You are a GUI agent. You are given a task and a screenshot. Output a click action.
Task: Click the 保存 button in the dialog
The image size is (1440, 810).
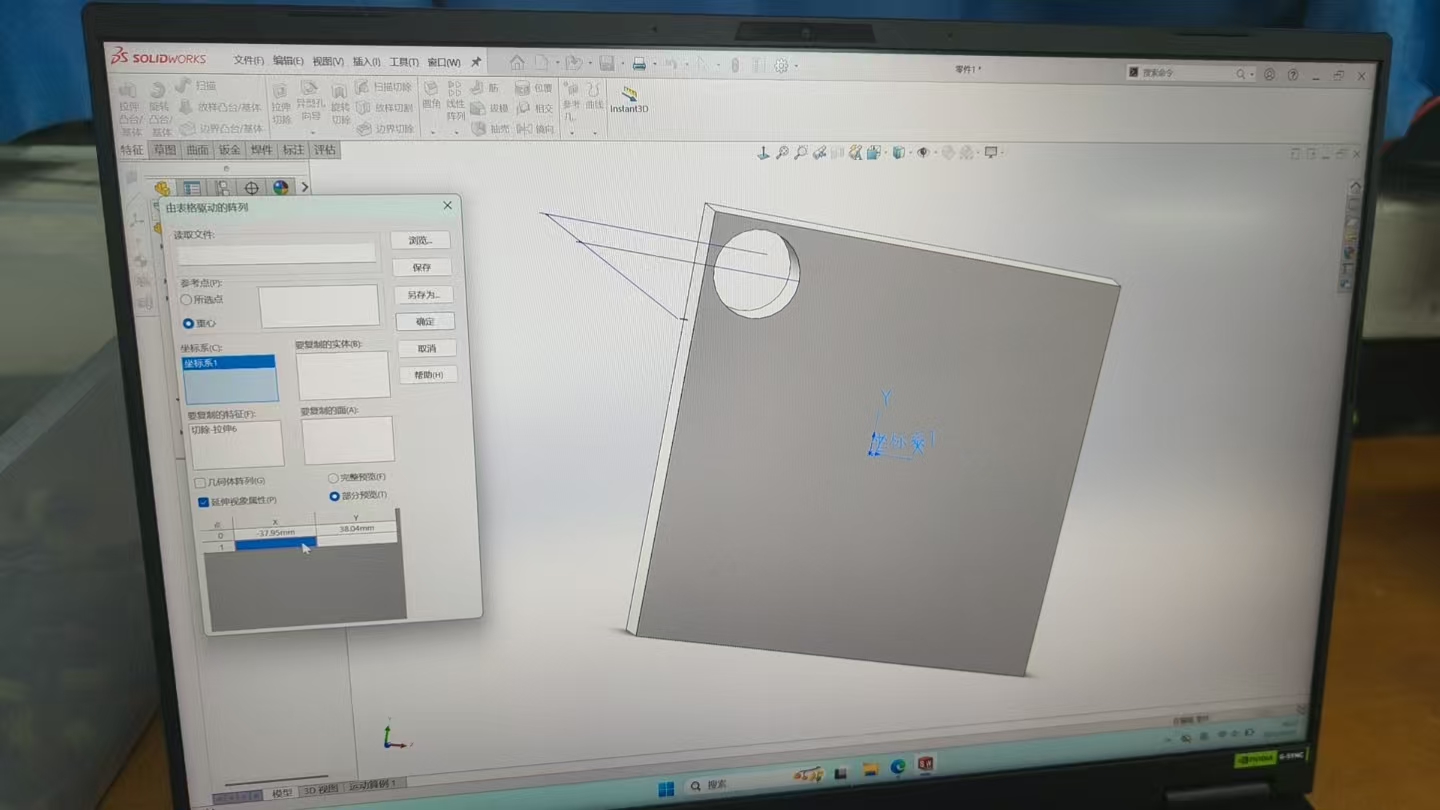pyautogui.click(x=422, y=267)
